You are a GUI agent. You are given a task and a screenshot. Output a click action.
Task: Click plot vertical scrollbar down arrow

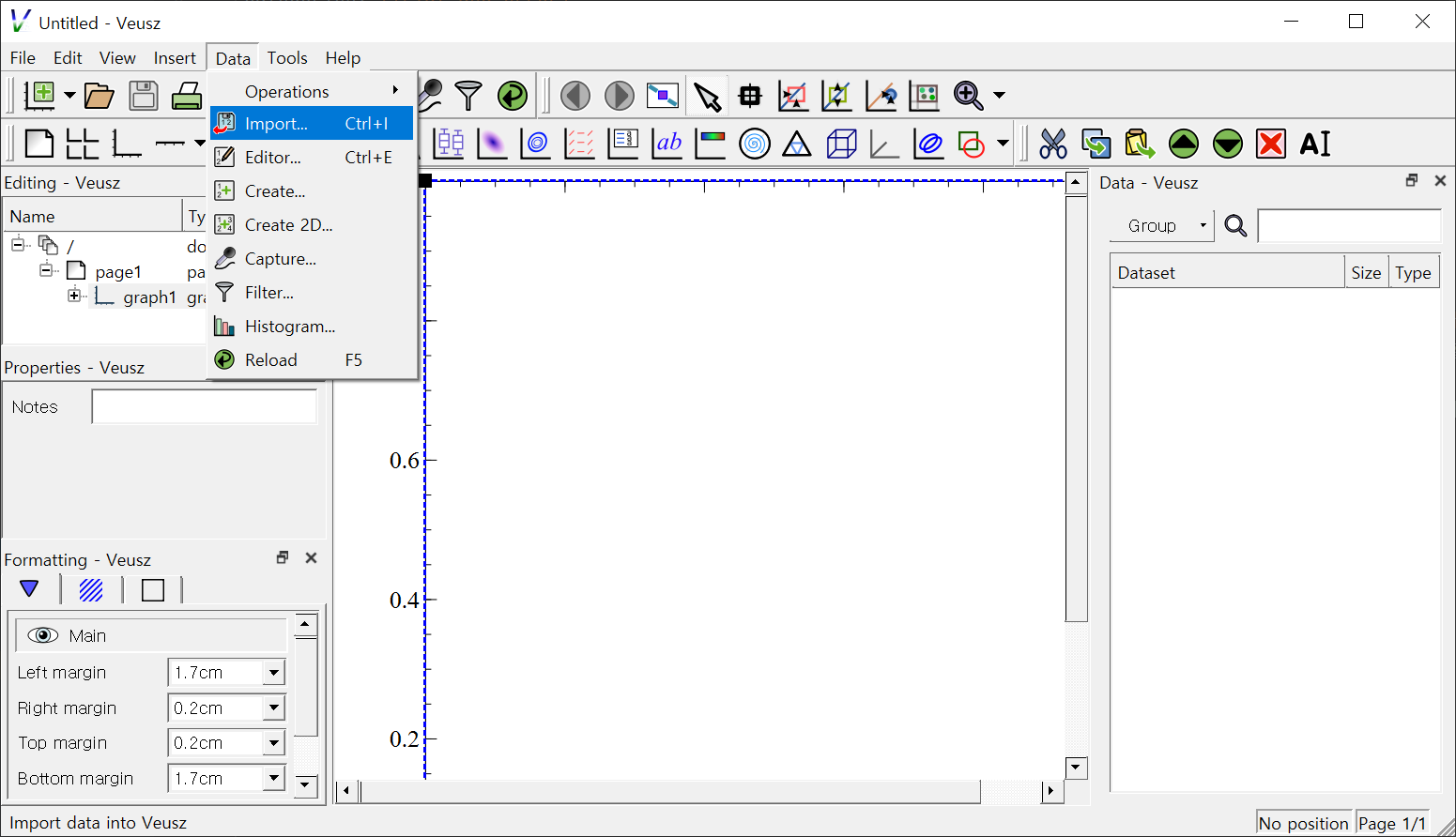coord(1076,768)
